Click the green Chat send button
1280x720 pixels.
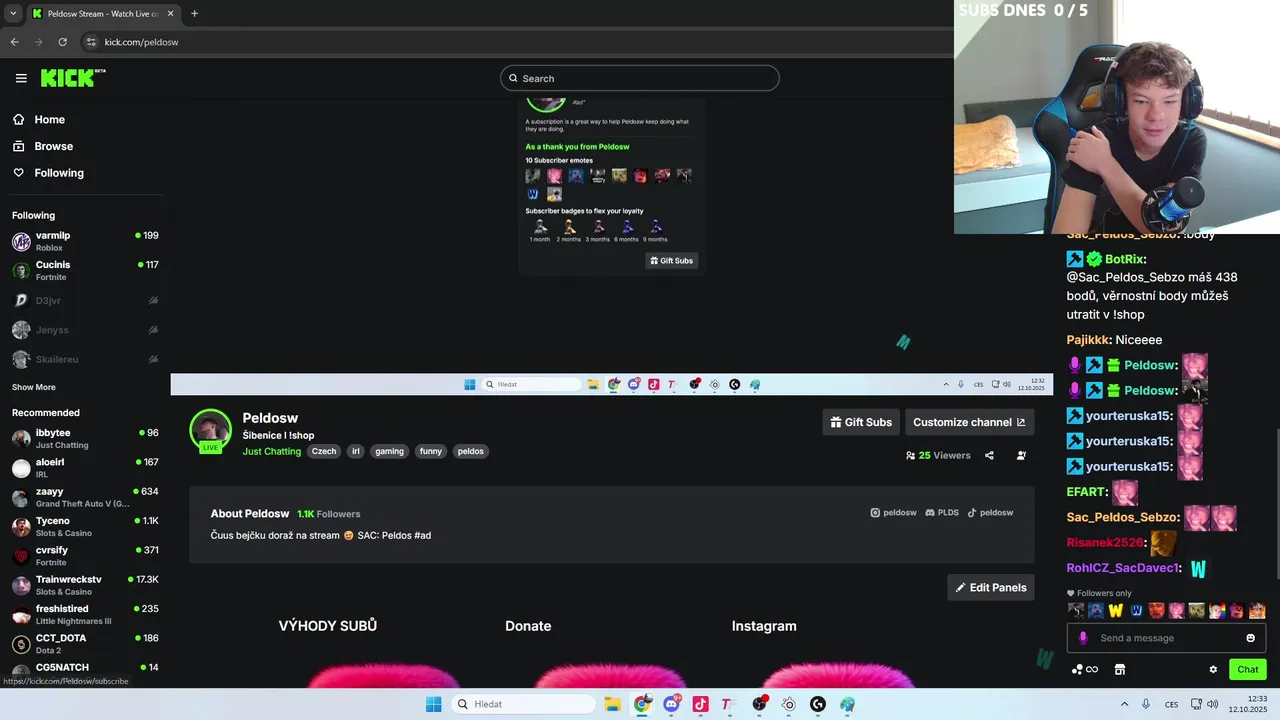pos(1248,669)
